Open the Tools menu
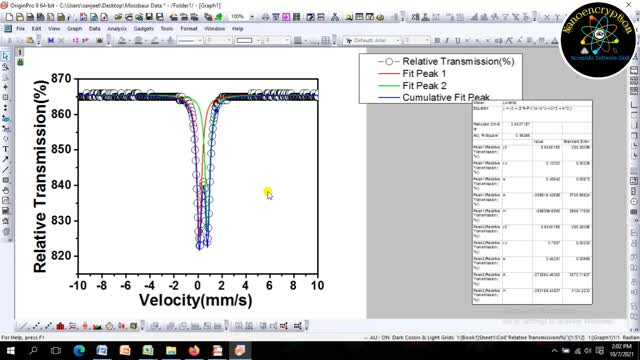 pos(167,29)
